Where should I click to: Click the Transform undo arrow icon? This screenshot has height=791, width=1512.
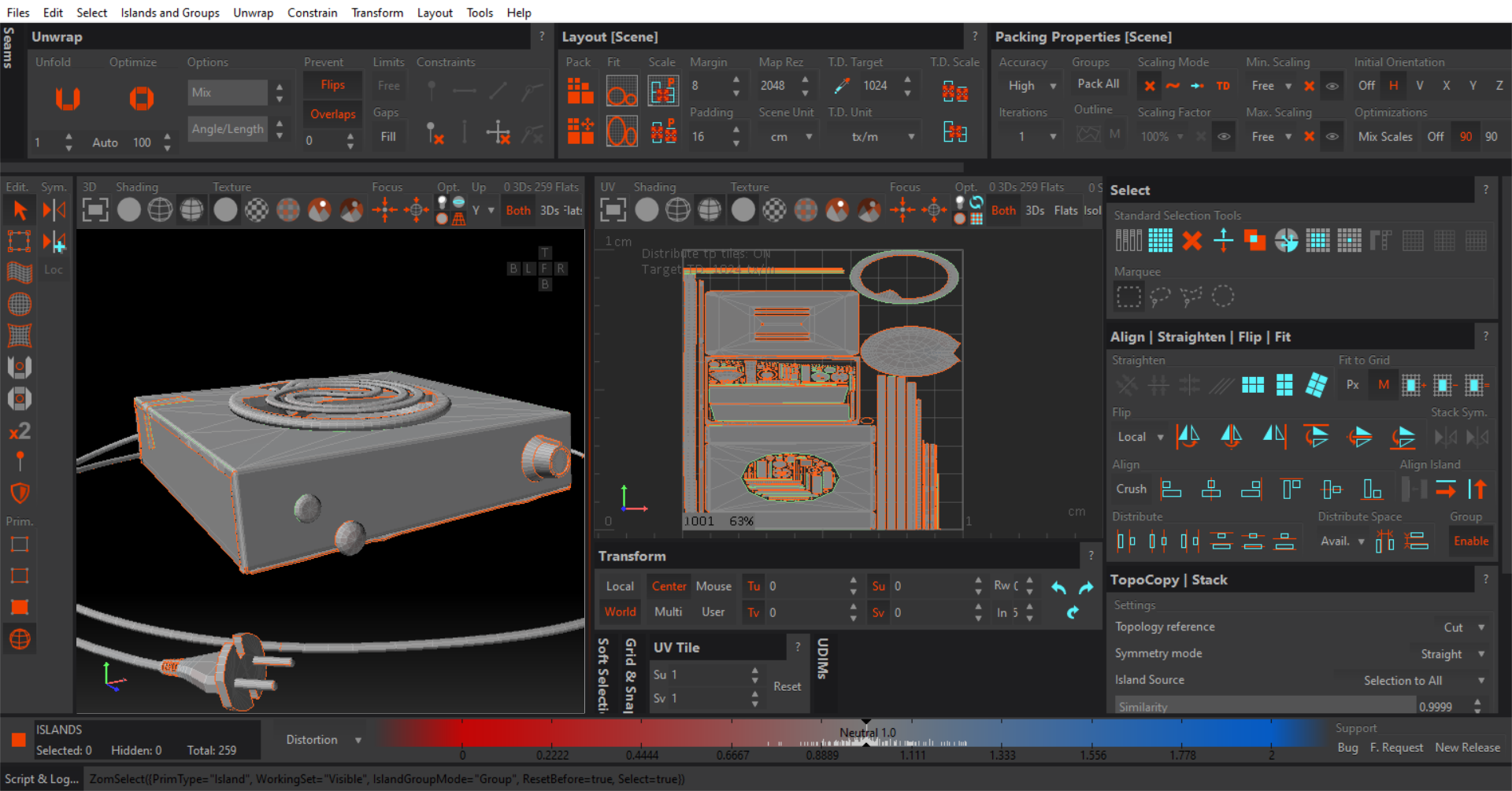tap(1059, 588)
